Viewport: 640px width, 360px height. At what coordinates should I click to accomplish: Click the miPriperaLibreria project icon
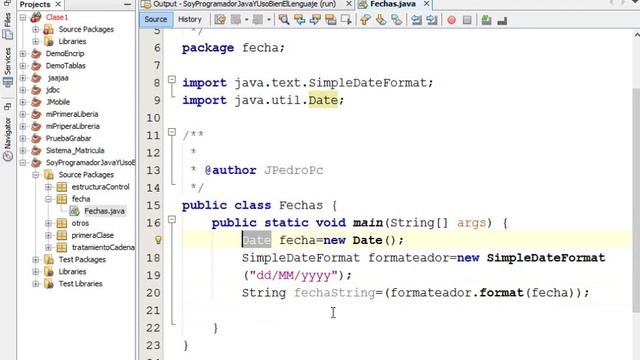[36, 126]
